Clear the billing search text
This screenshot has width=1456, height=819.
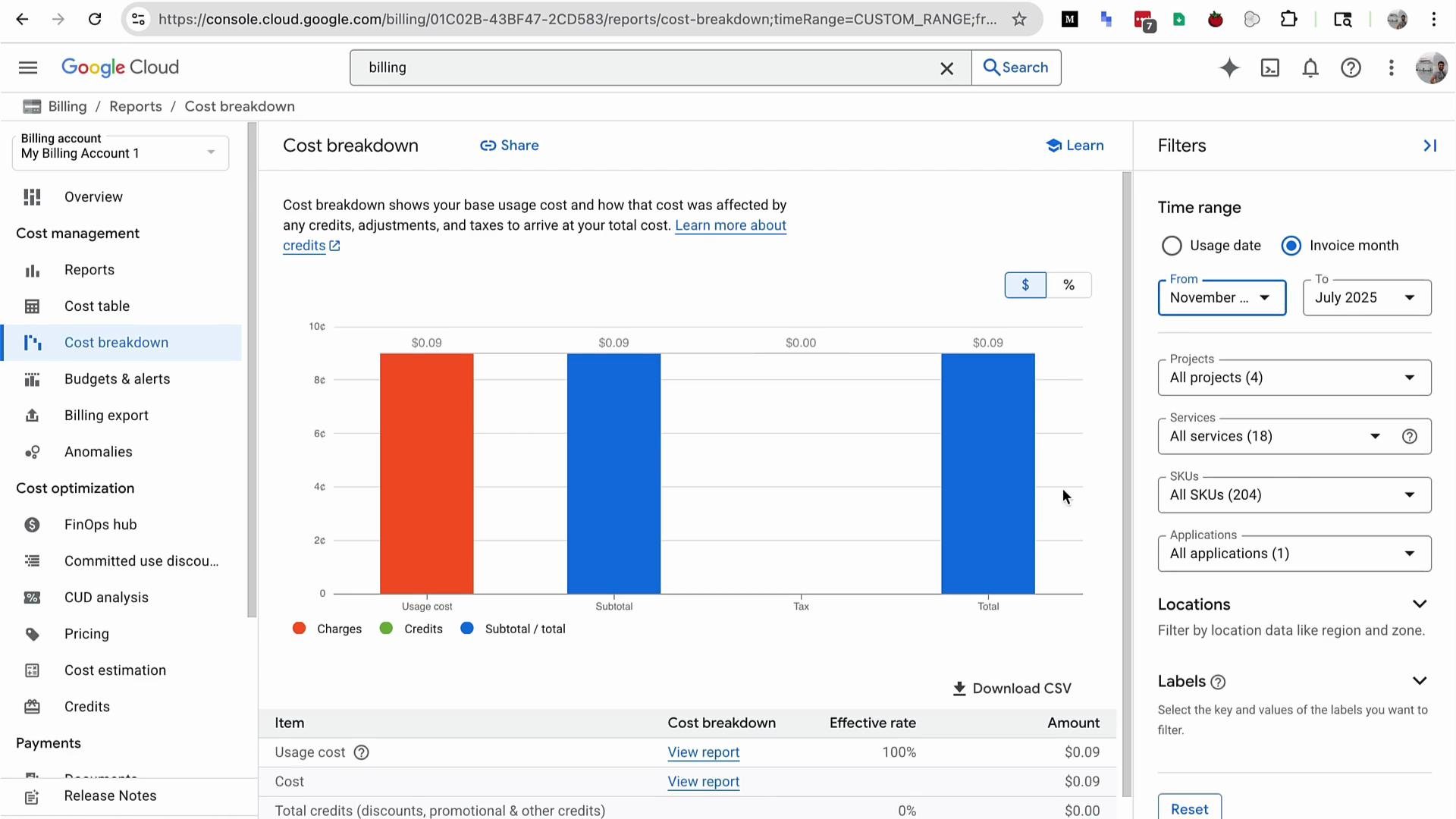(946, 68)
